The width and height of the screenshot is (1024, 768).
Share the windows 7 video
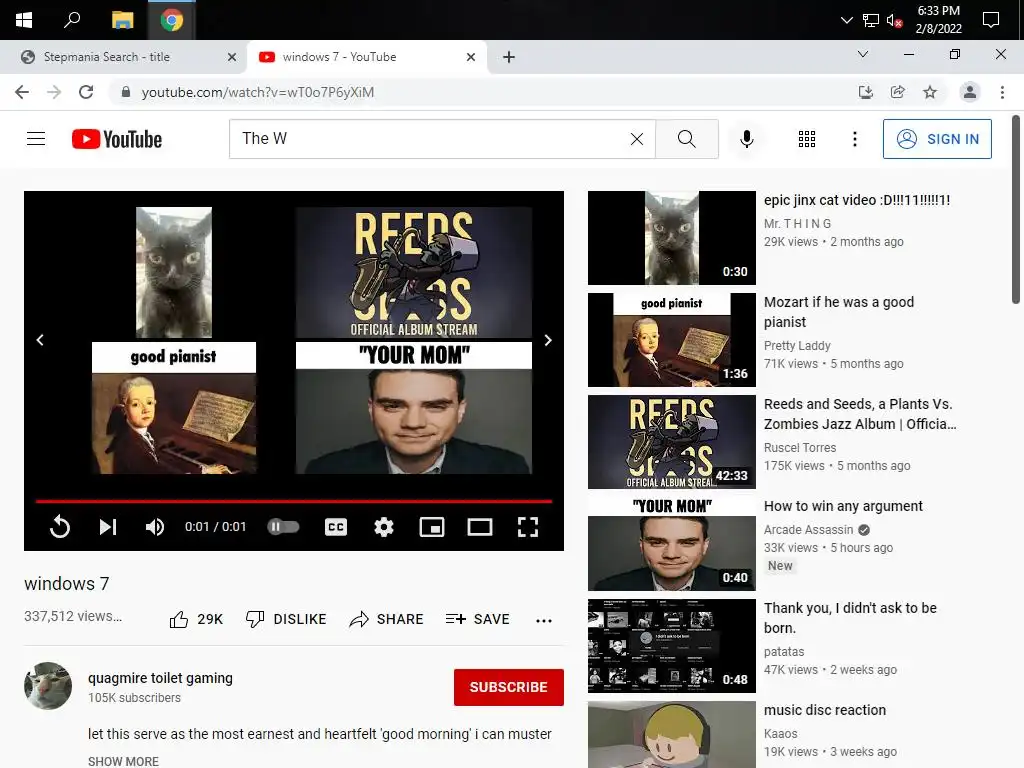386,619
